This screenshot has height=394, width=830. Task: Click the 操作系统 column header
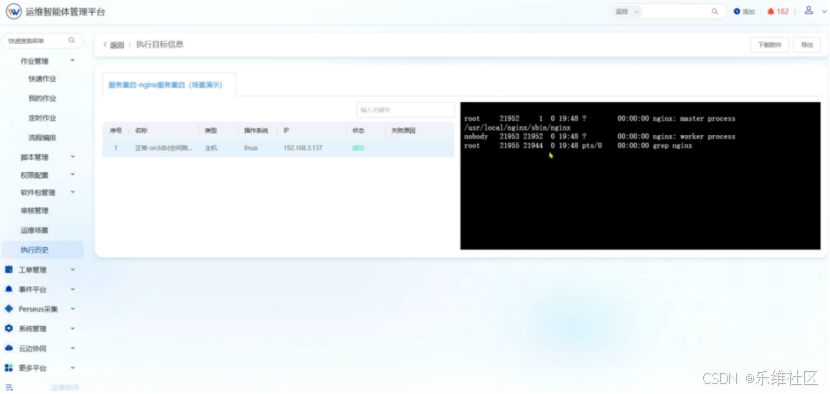pos(256,131)
